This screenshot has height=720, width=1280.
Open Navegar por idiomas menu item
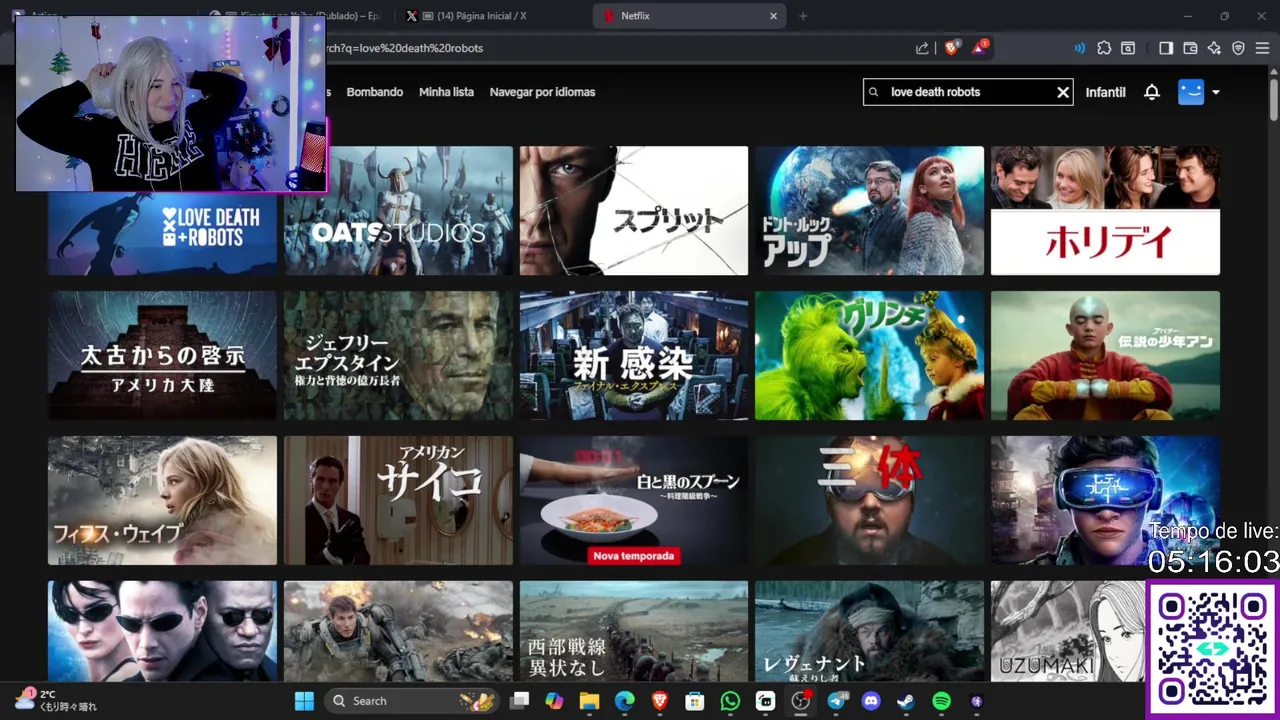tap(542, 92)
